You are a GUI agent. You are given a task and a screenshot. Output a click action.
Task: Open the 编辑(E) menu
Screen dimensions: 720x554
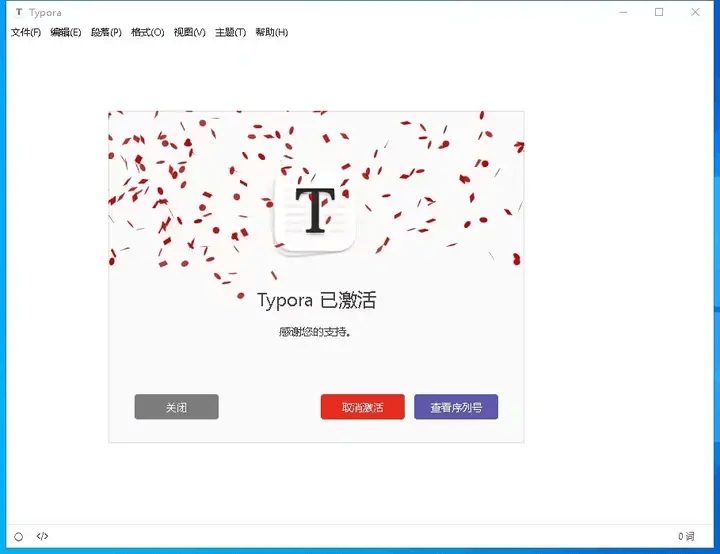click(66, 32)
